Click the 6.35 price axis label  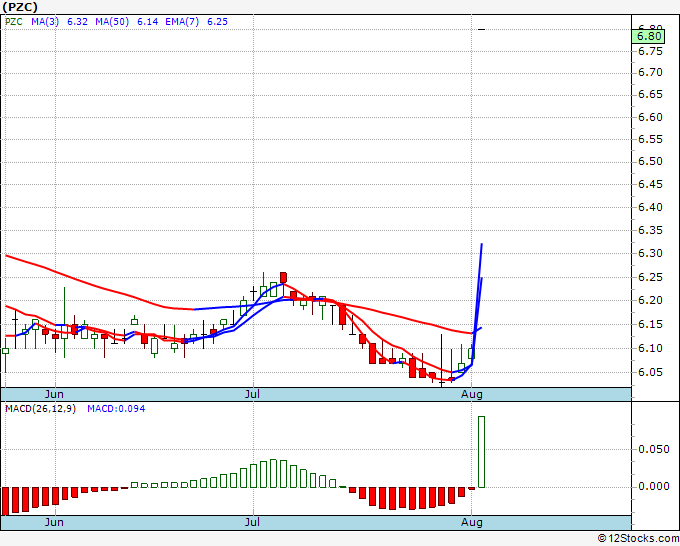pyautogui.click(x=650, y=230)
